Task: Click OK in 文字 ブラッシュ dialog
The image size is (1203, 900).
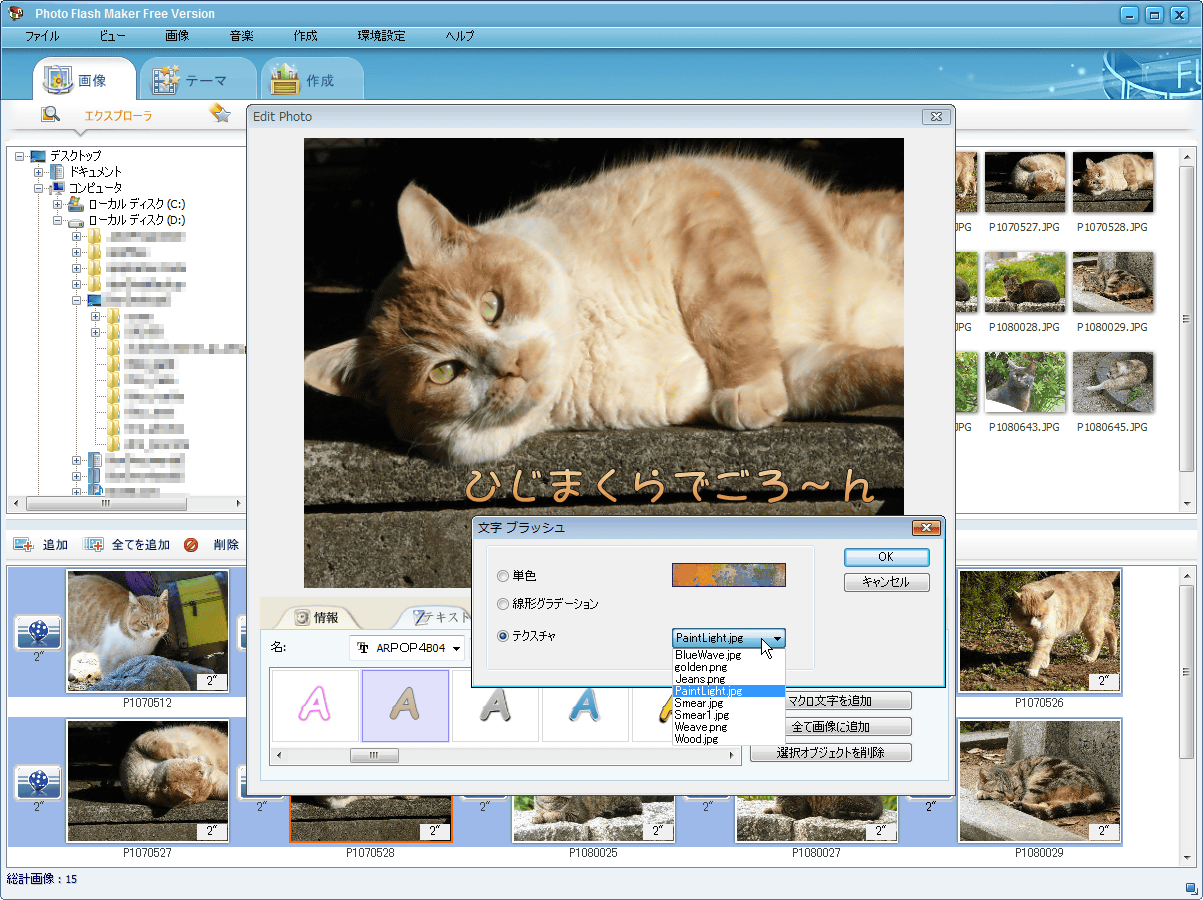Action: 886,557
